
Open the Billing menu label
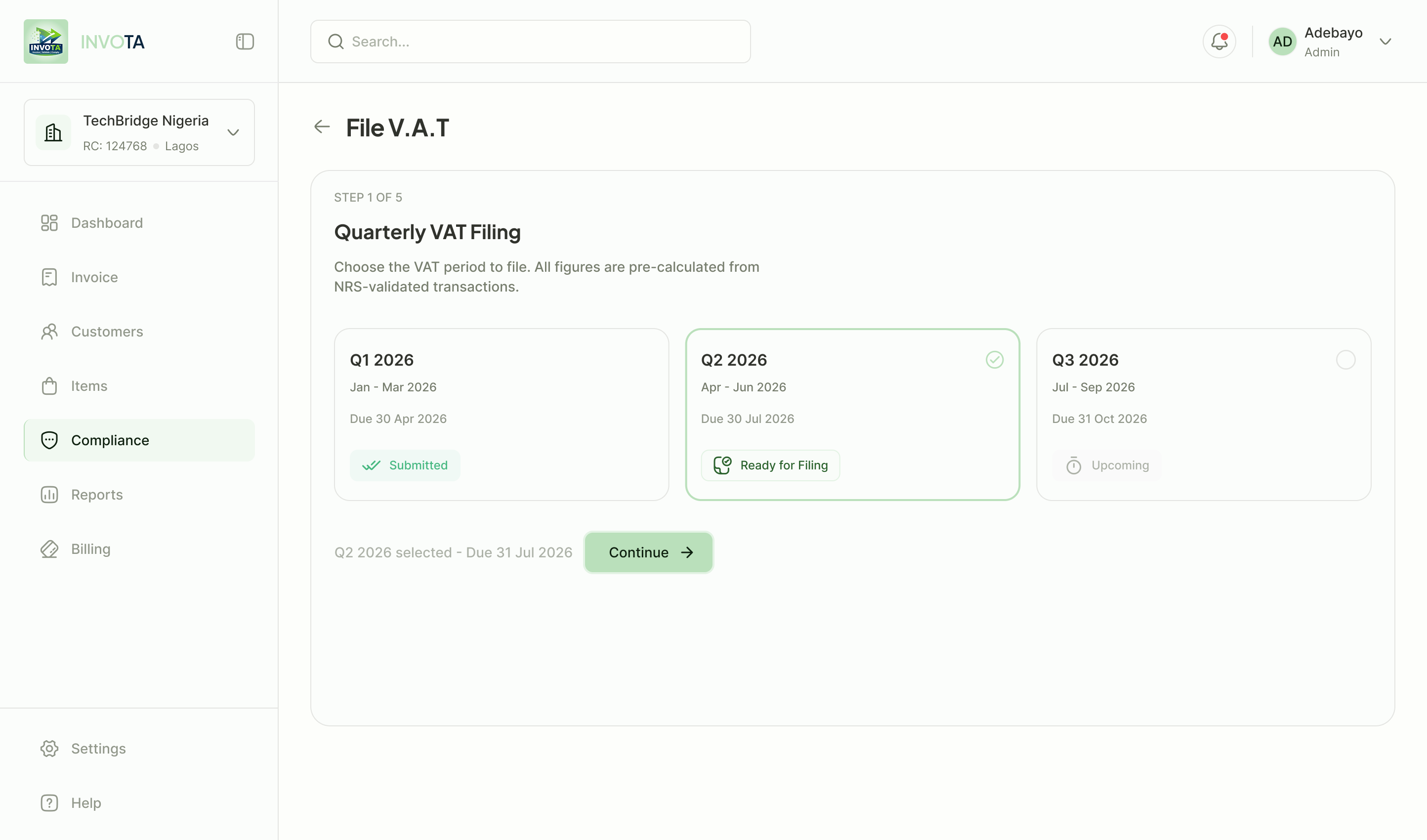click(90, 549)
